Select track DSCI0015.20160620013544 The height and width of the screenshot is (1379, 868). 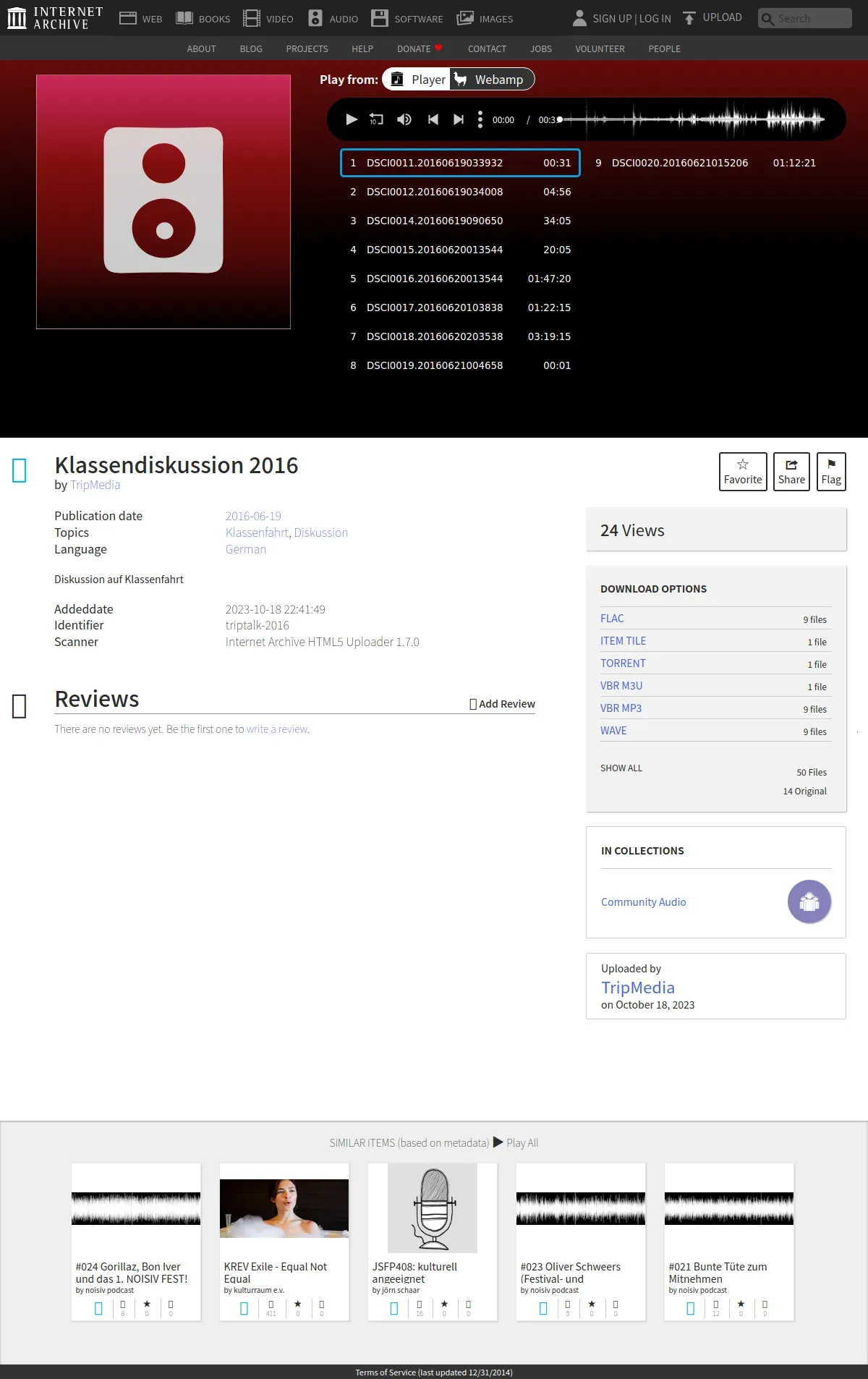pos(460,250)
